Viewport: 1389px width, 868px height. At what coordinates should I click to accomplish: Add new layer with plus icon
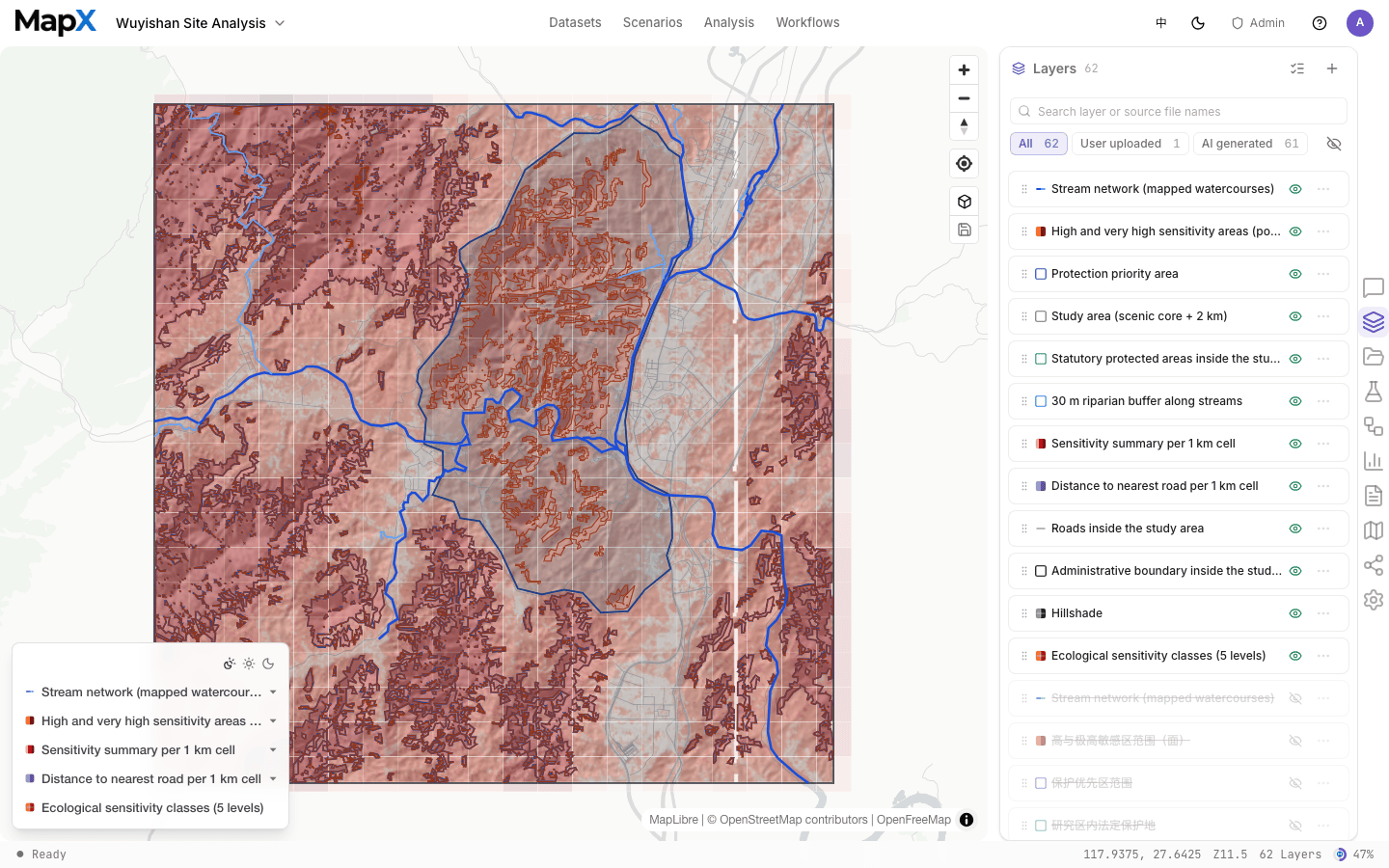(1332, 68)
